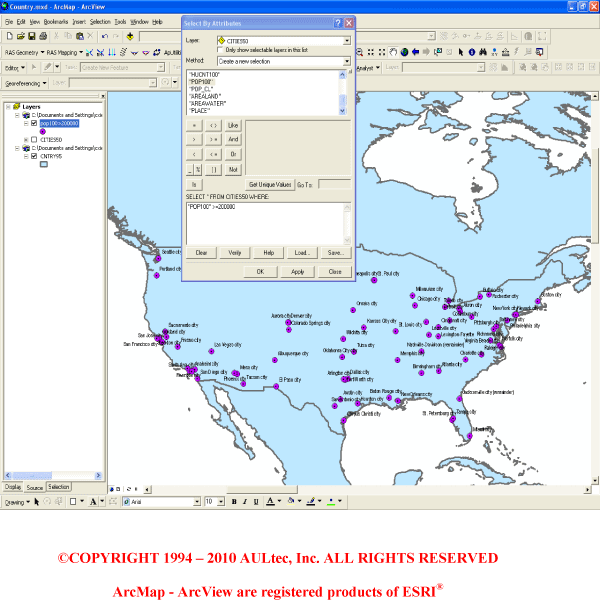Toggle bold text formatting
Viewport: 600px width, 604px height.
point(234,502)
